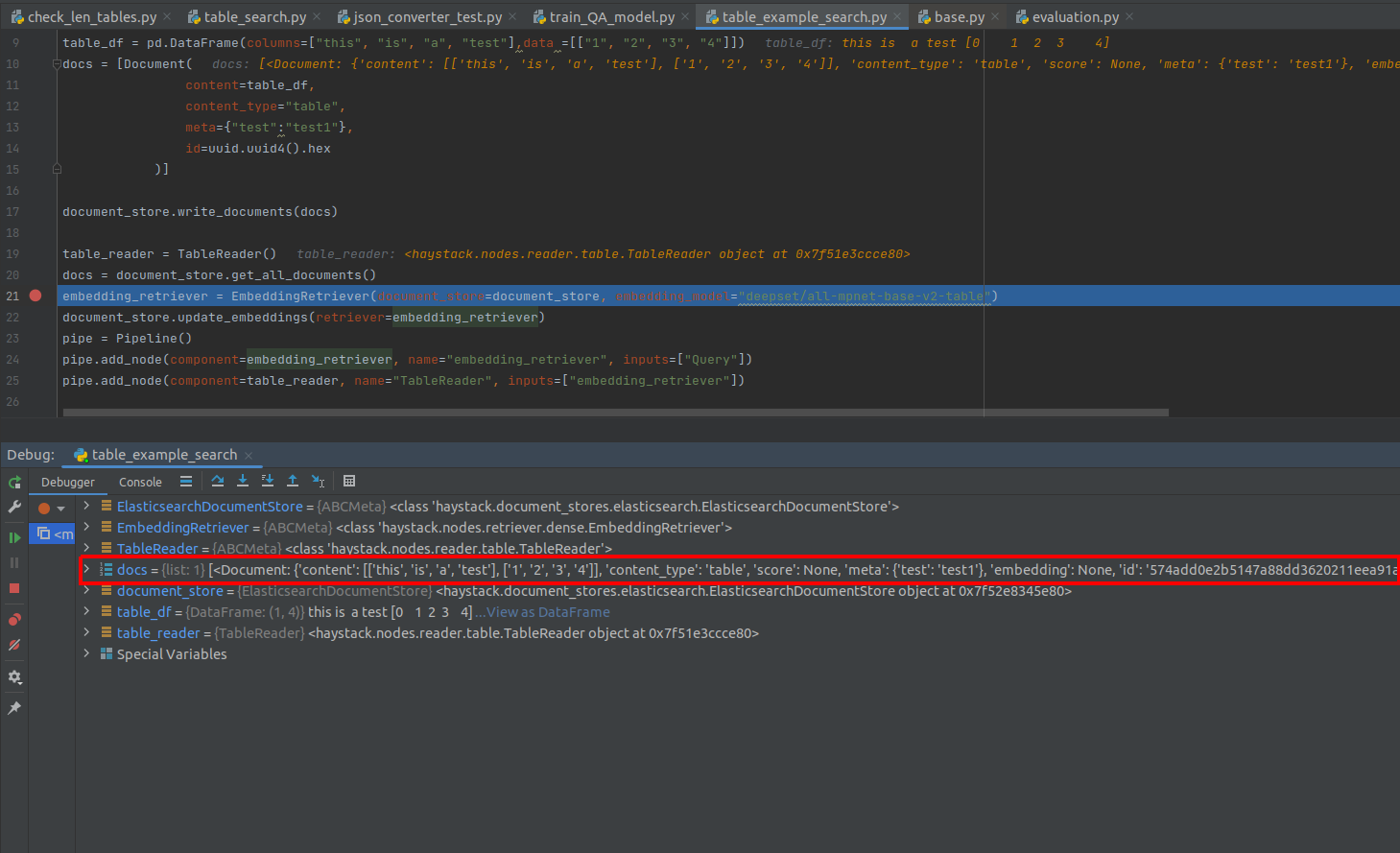Expand the document_store variable
Image resolution: width=1400 pixels, height=853 pixels.
coord(86,590)
